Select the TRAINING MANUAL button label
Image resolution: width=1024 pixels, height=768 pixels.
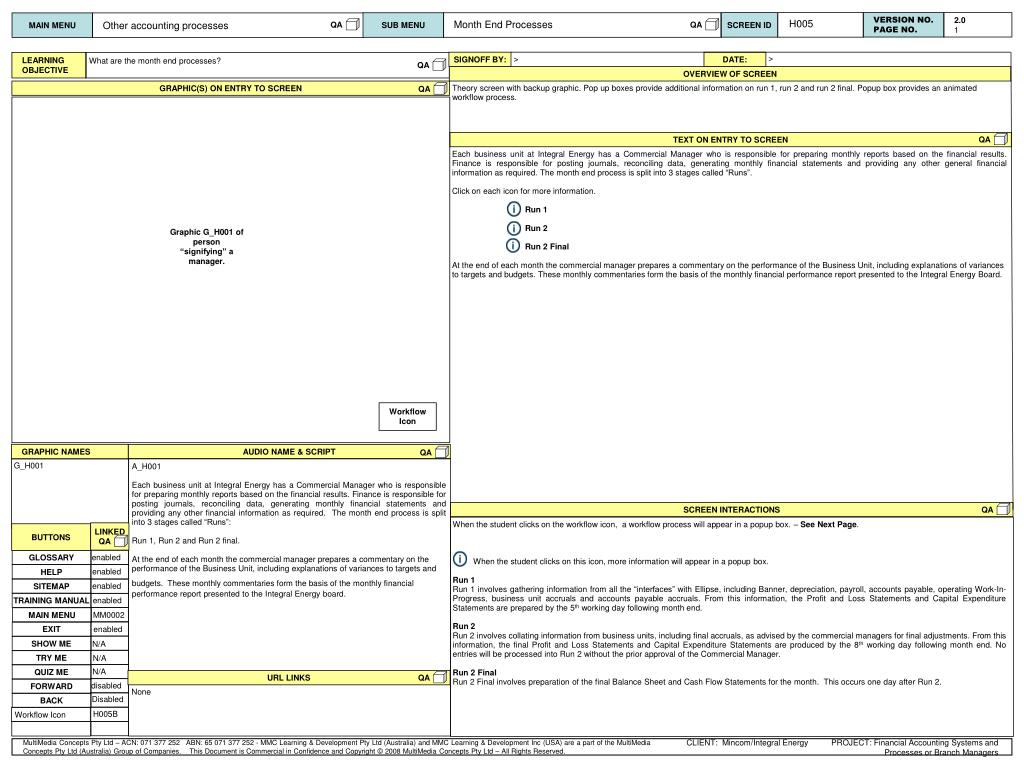tap(51, 601)
